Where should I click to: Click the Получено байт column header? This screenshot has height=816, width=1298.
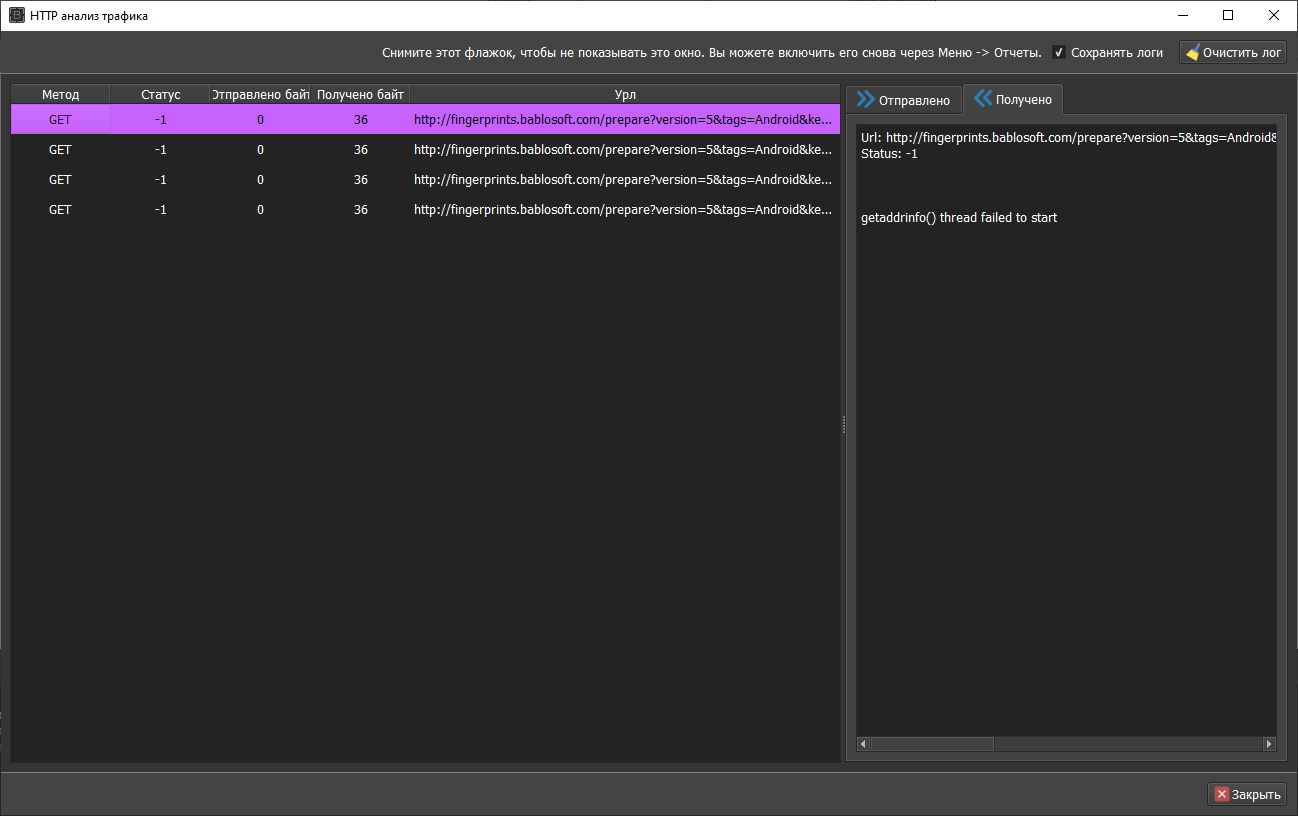coord(360,95)
